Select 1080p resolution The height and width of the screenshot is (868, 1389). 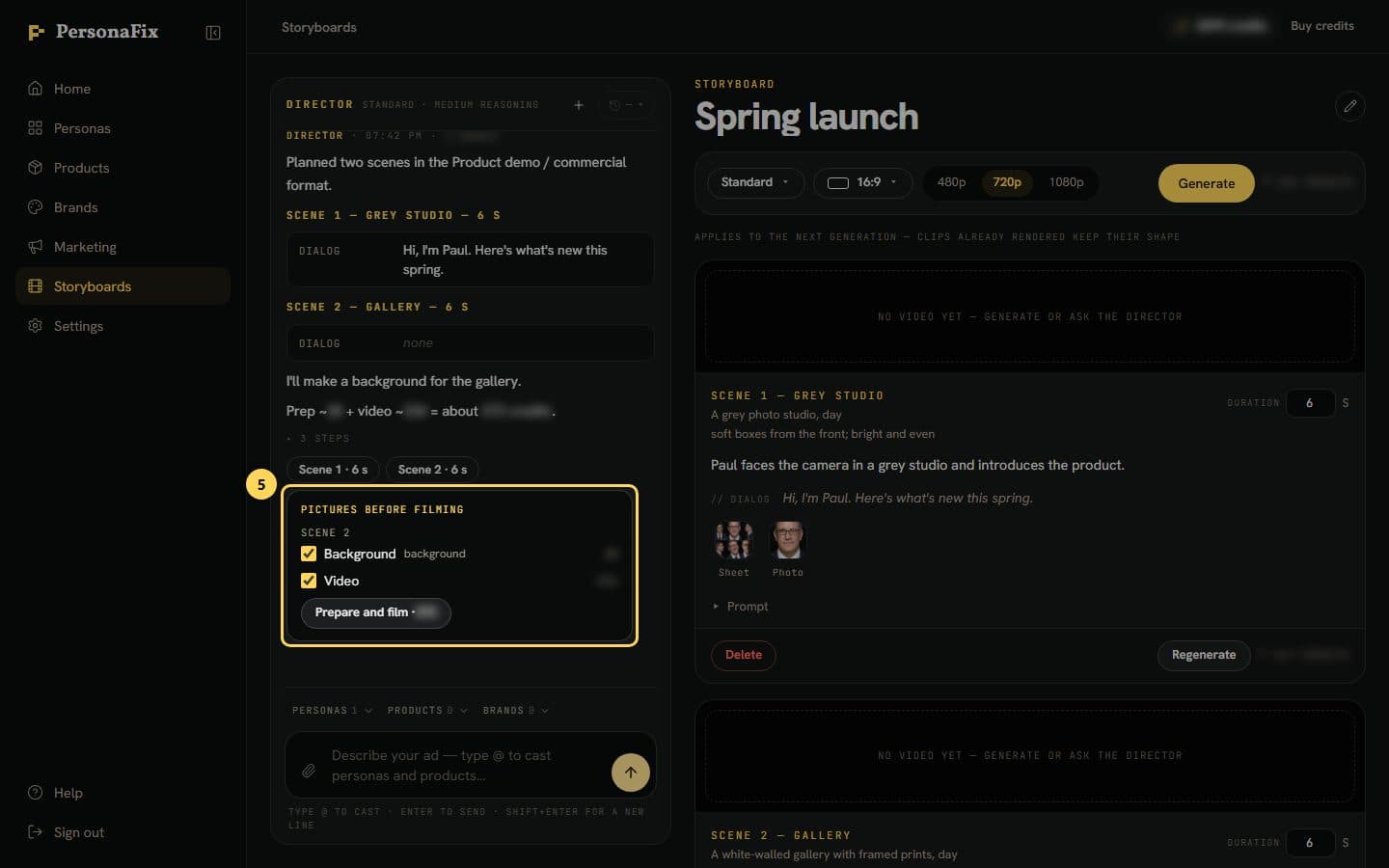pyautogui.click(x=1066, y=182)
